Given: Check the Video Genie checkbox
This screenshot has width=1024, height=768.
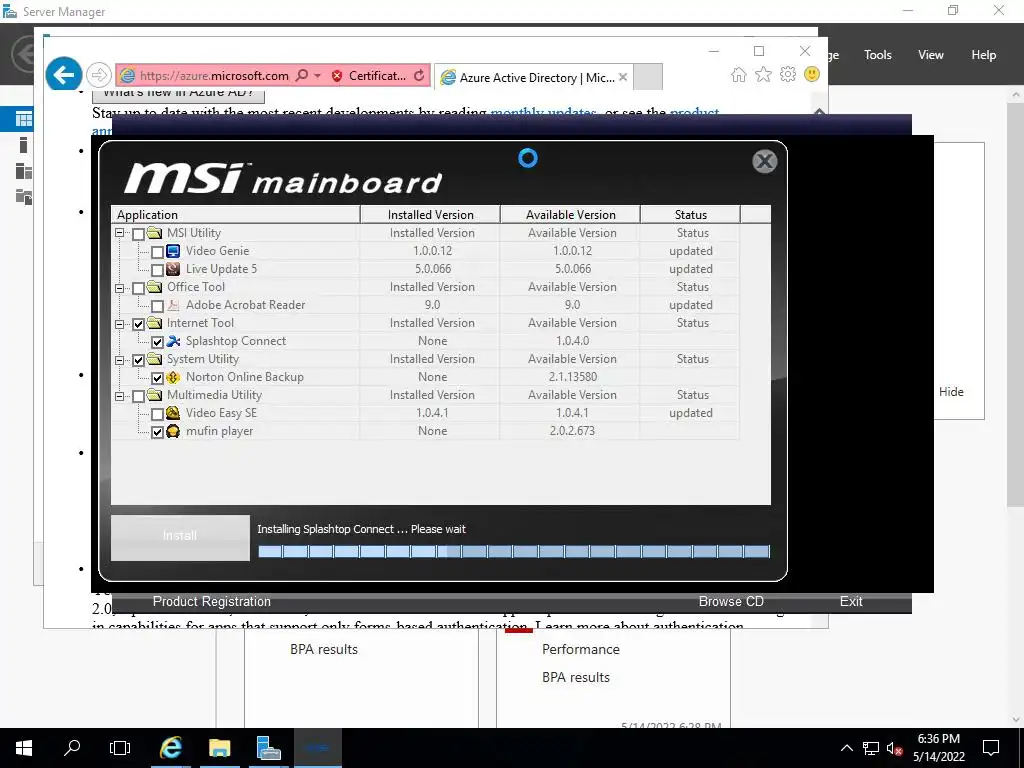Looking at the screenshot, I should pyautogui.click(x=157, y=251).
